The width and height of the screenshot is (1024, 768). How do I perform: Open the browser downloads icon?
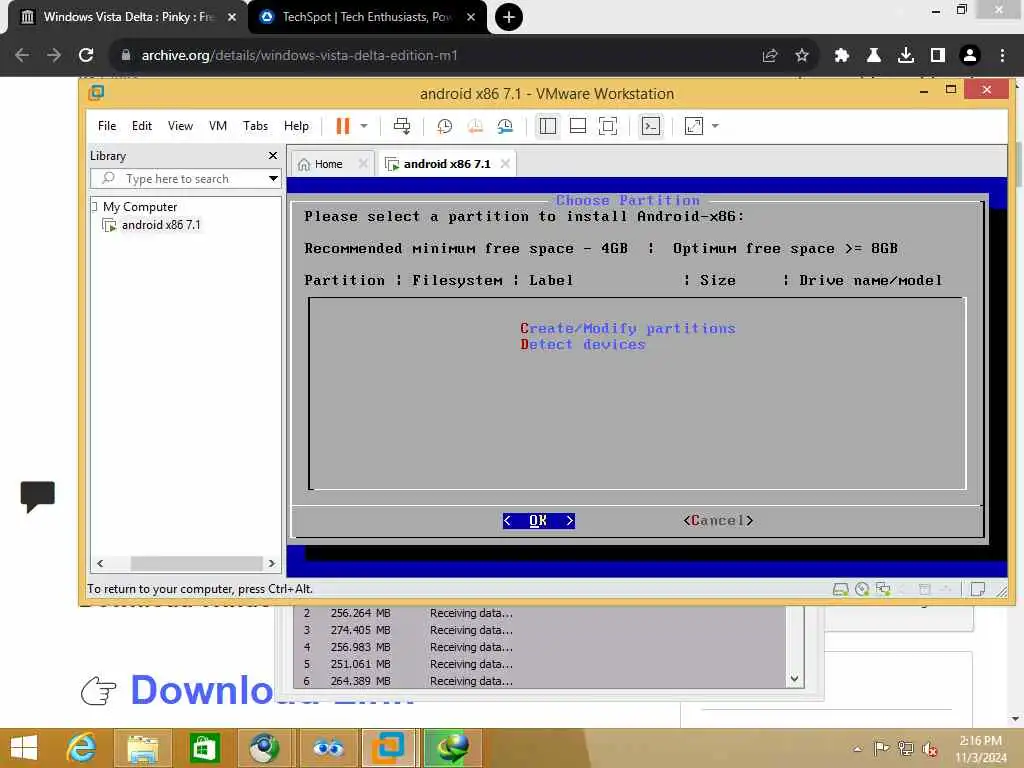tap(906, 56)
